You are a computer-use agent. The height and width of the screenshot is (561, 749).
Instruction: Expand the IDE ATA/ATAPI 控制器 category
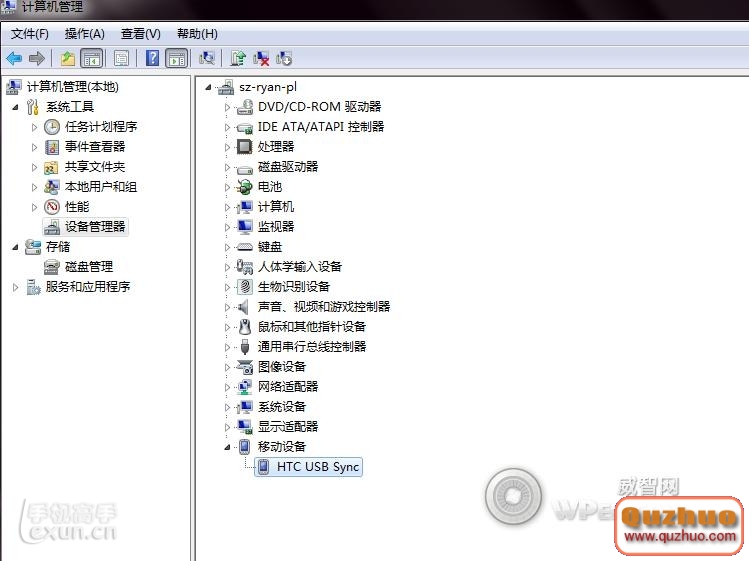(x=227, y=128)
